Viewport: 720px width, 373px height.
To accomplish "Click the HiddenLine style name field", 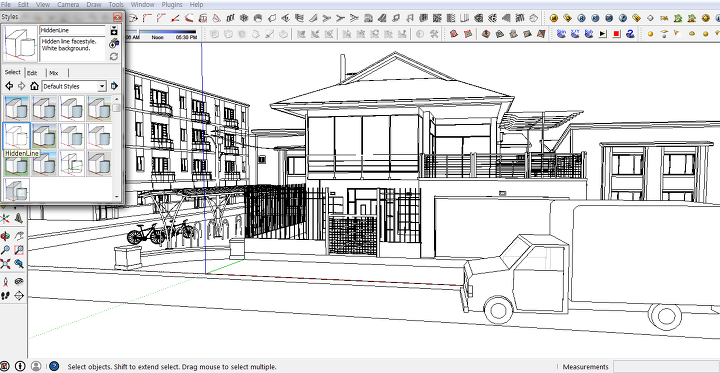I will [x=73, y=30].
